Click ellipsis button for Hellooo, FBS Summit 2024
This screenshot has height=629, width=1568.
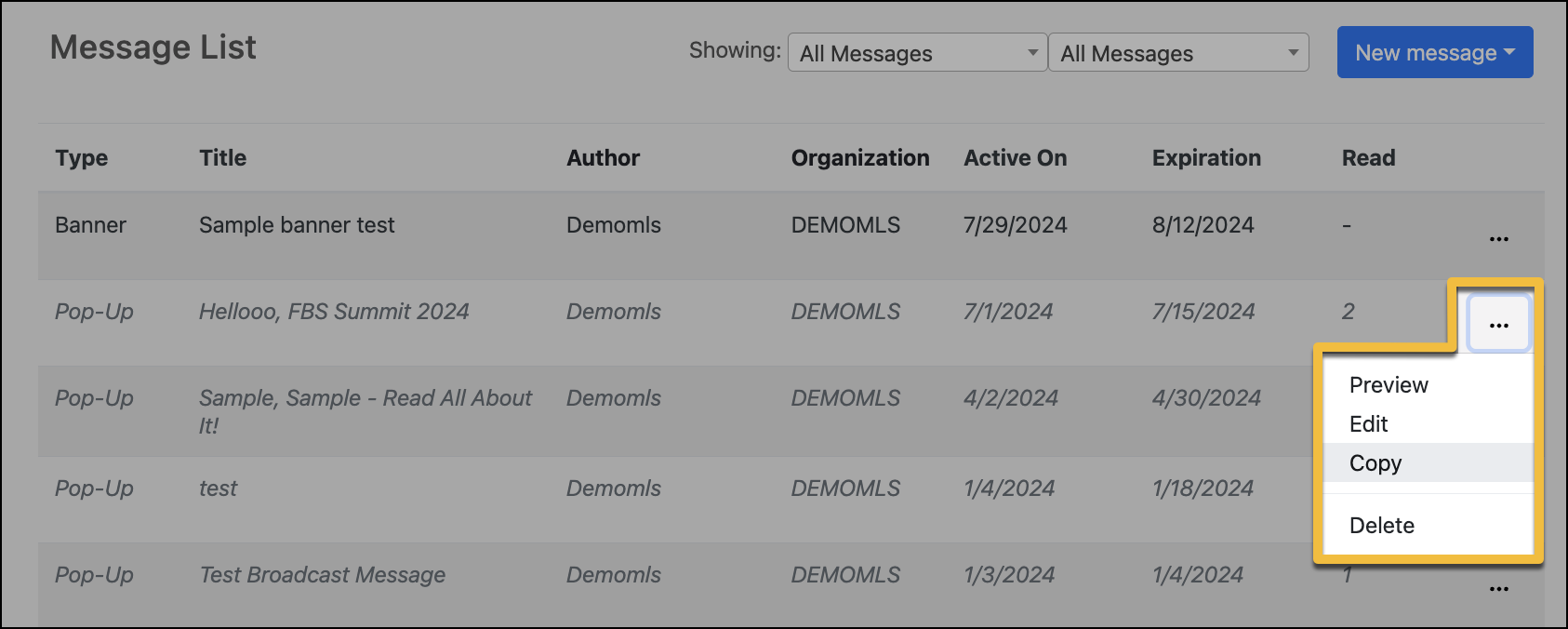(x=1498, y=325)
